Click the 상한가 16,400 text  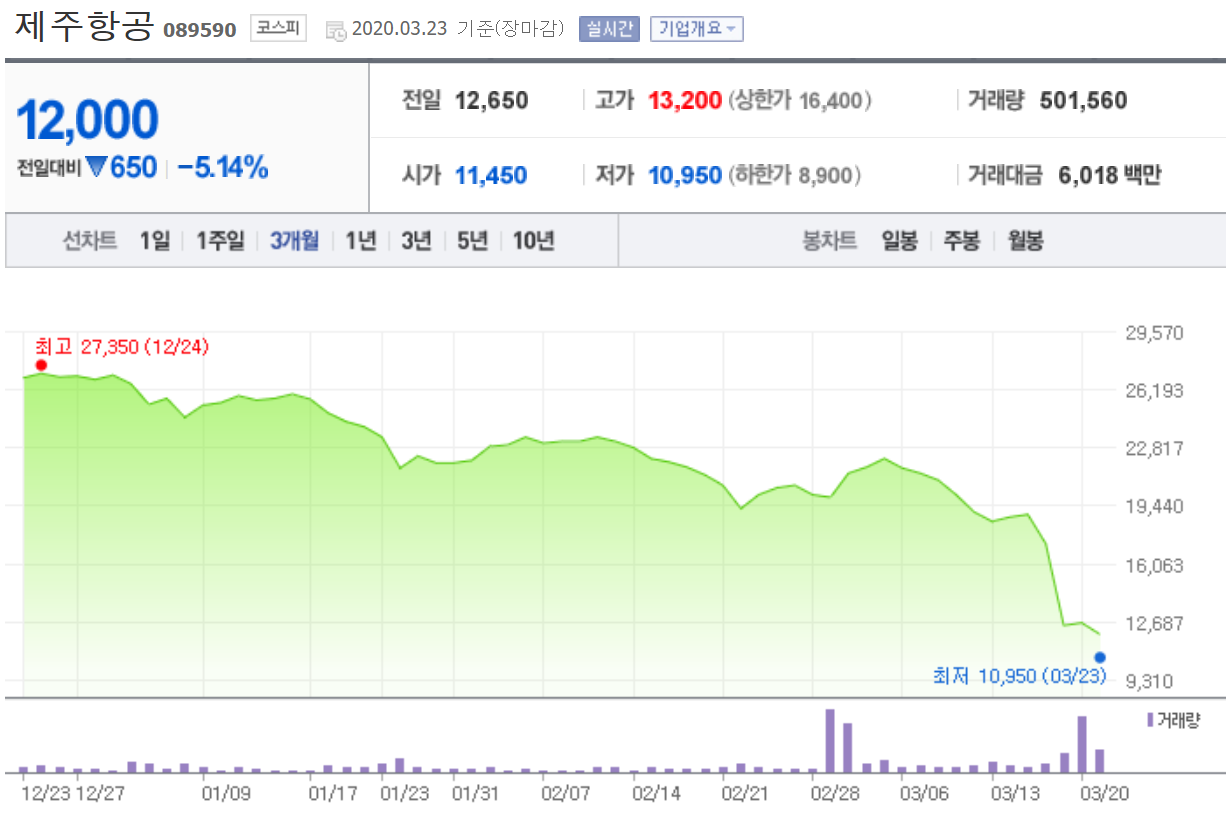click(x=800, y=100)
